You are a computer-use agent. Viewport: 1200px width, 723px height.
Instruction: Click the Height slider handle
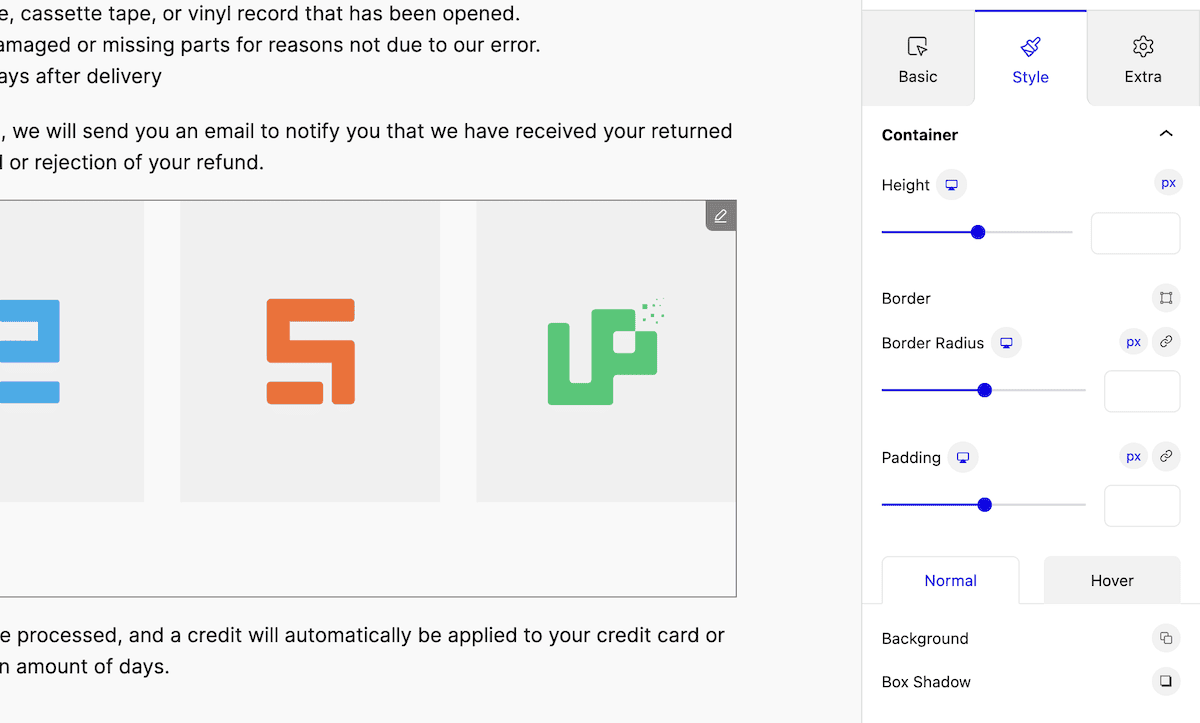coord(978,232)
